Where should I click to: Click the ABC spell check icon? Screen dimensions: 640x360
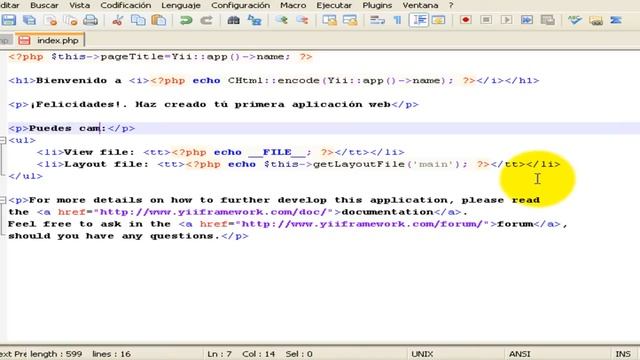click(x=575, y=20)
